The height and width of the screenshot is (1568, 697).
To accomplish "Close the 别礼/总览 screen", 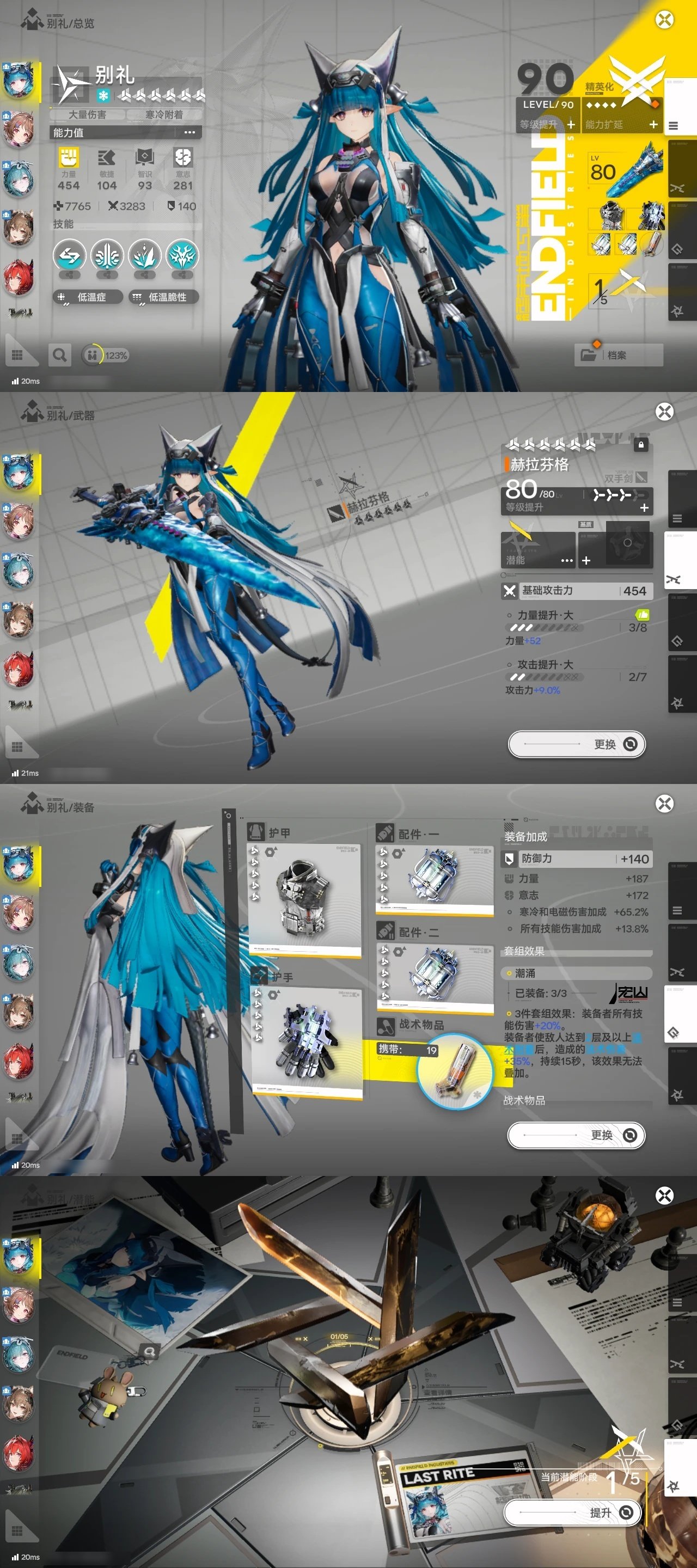I will pos(664,20).
